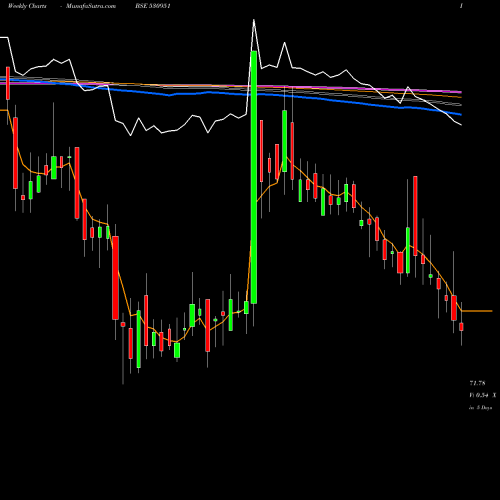Click the 'V: 0.54 X' volume text
This screenshot has width=500, height=500.
tap(483, 395)
